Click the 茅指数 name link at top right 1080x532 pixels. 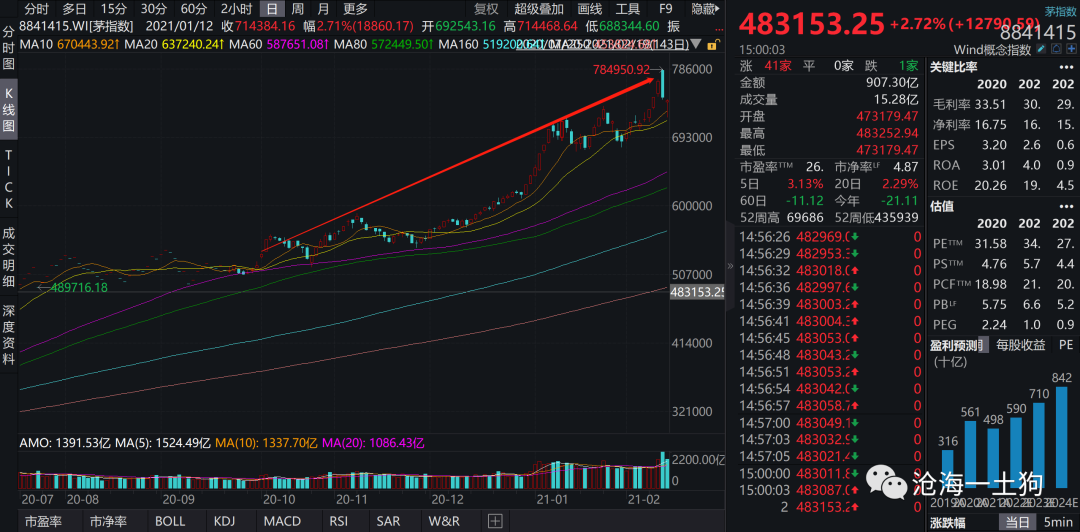[1060, 11]
